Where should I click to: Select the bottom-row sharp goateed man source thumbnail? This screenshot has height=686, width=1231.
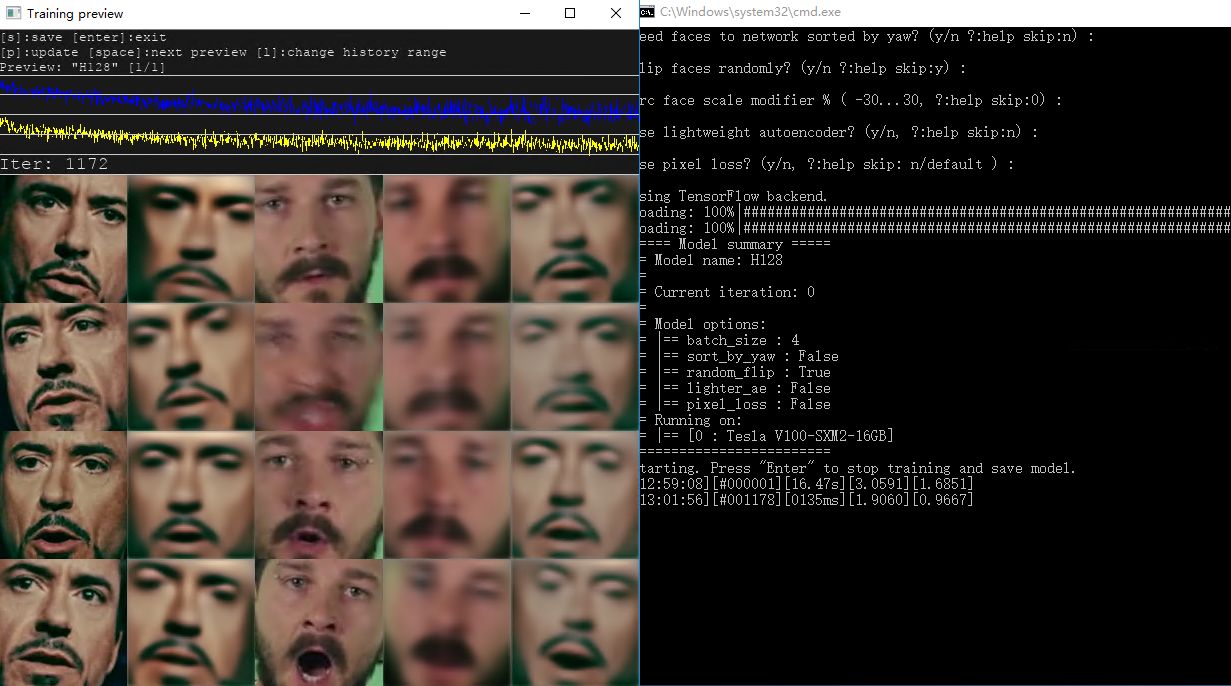coord(64,622)
